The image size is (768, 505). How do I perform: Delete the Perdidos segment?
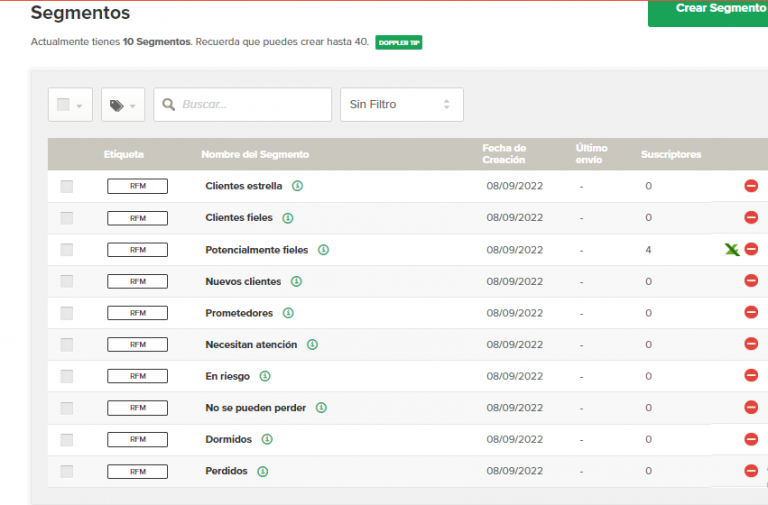[x=750, y=471]
